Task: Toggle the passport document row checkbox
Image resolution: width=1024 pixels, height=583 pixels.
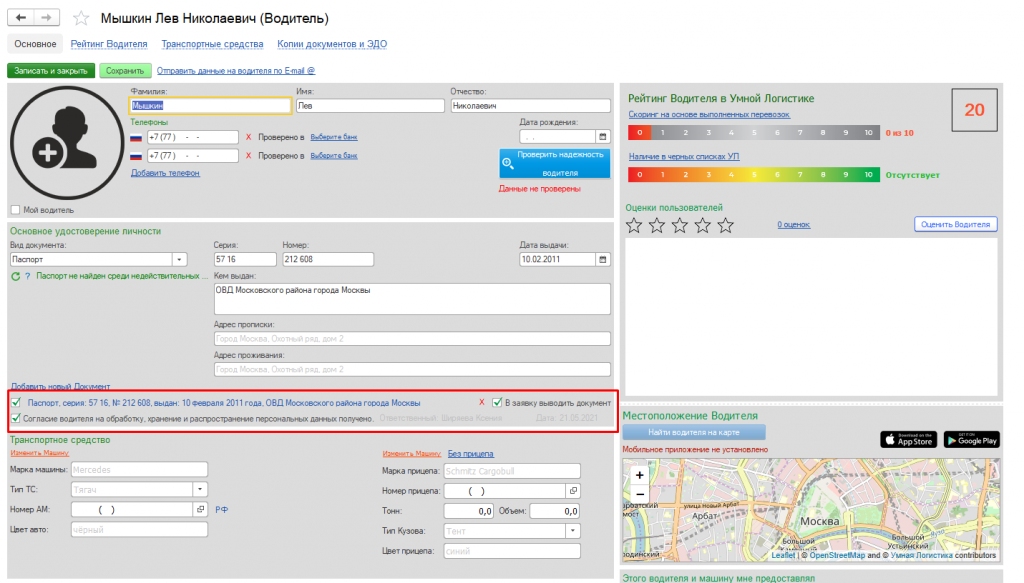Action: 16,402
